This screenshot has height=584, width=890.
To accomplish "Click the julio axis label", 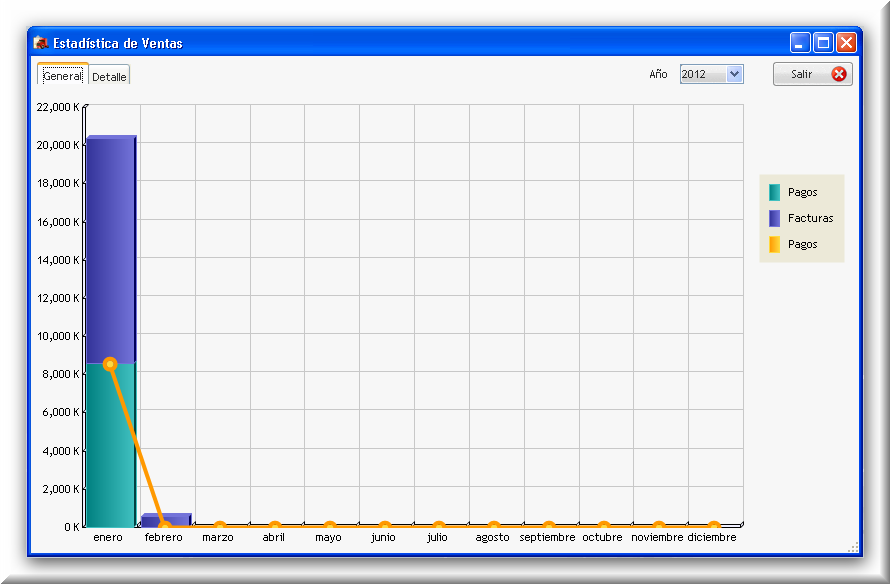I will (x=437, y=537).
